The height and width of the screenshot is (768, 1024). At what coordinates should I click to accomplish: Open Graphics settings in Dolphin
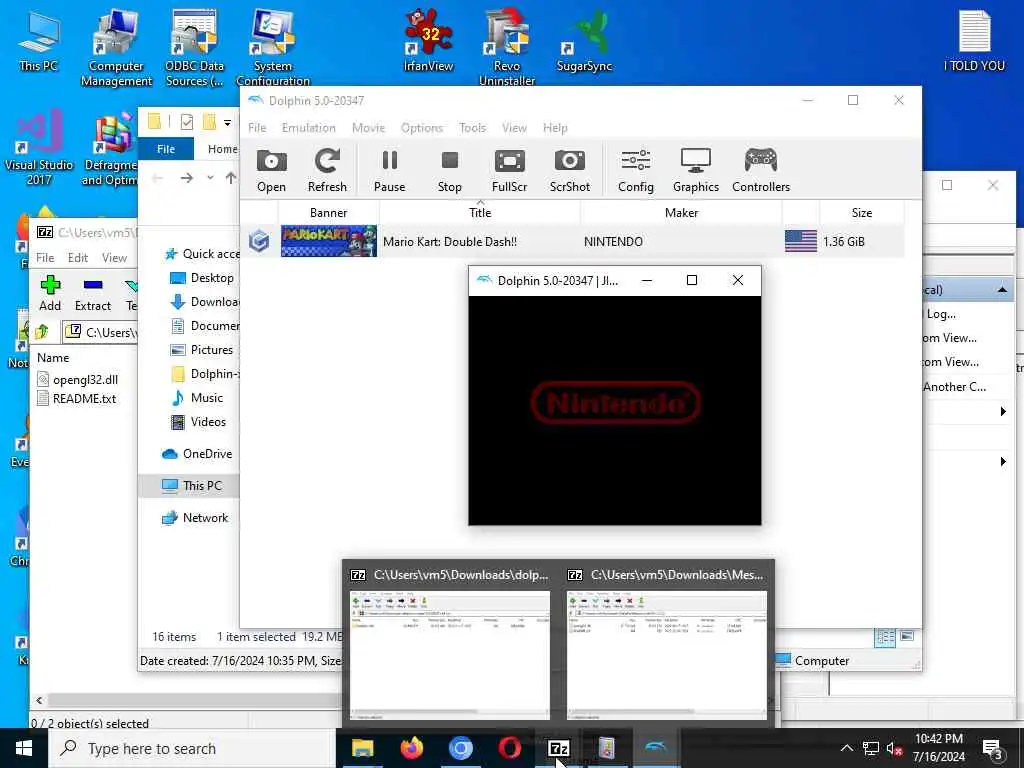pos(696,170)
